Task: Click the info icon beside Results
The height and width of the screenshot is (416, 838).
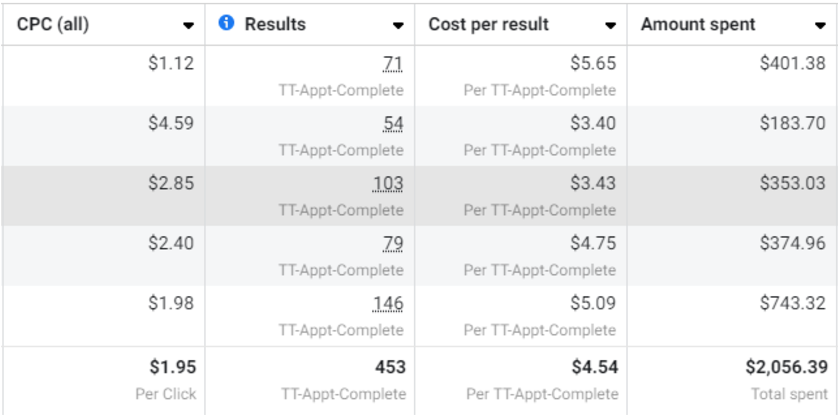Action: (226, 24)
